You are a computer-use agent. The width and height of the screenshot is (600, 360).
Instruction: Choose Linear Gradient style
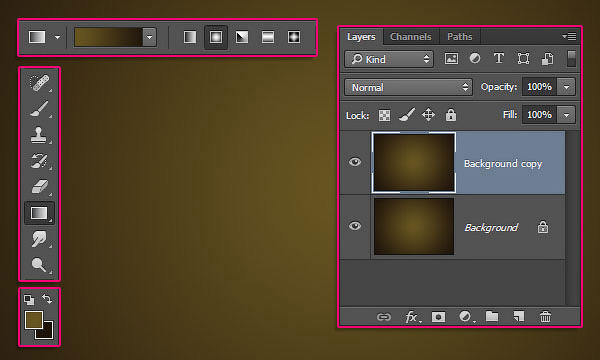pyautogui.click(x=190, y=37)
